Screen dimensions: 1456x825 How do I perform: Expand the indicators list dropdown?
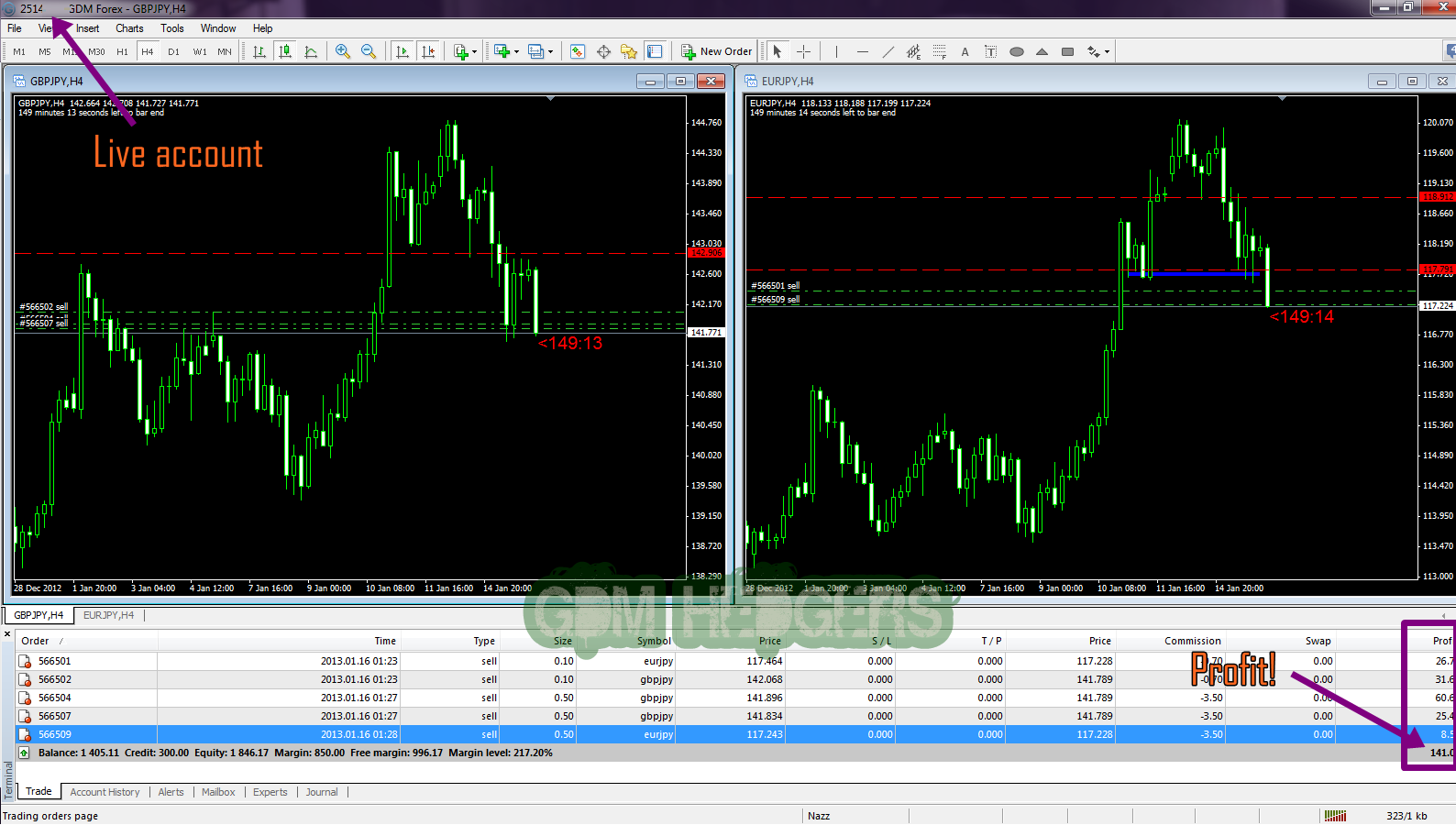[474, 51]
